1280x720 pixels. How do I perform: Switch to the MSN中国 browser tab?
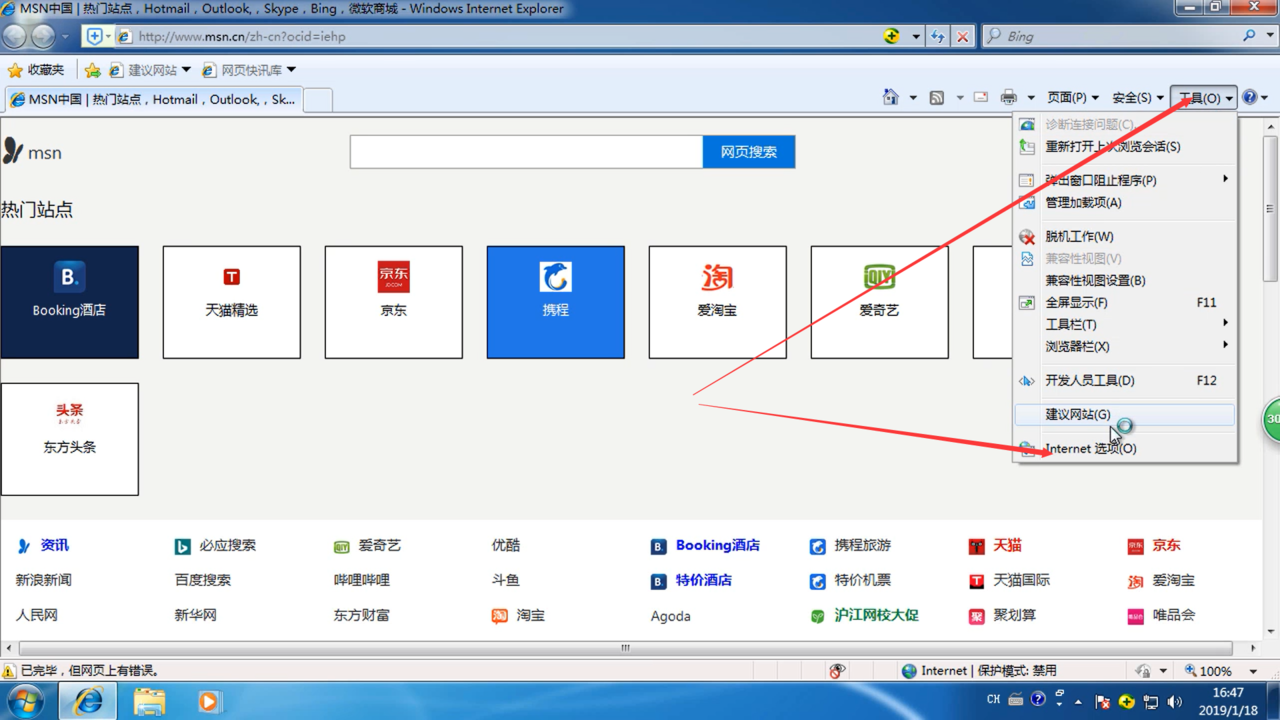(153, 99)
